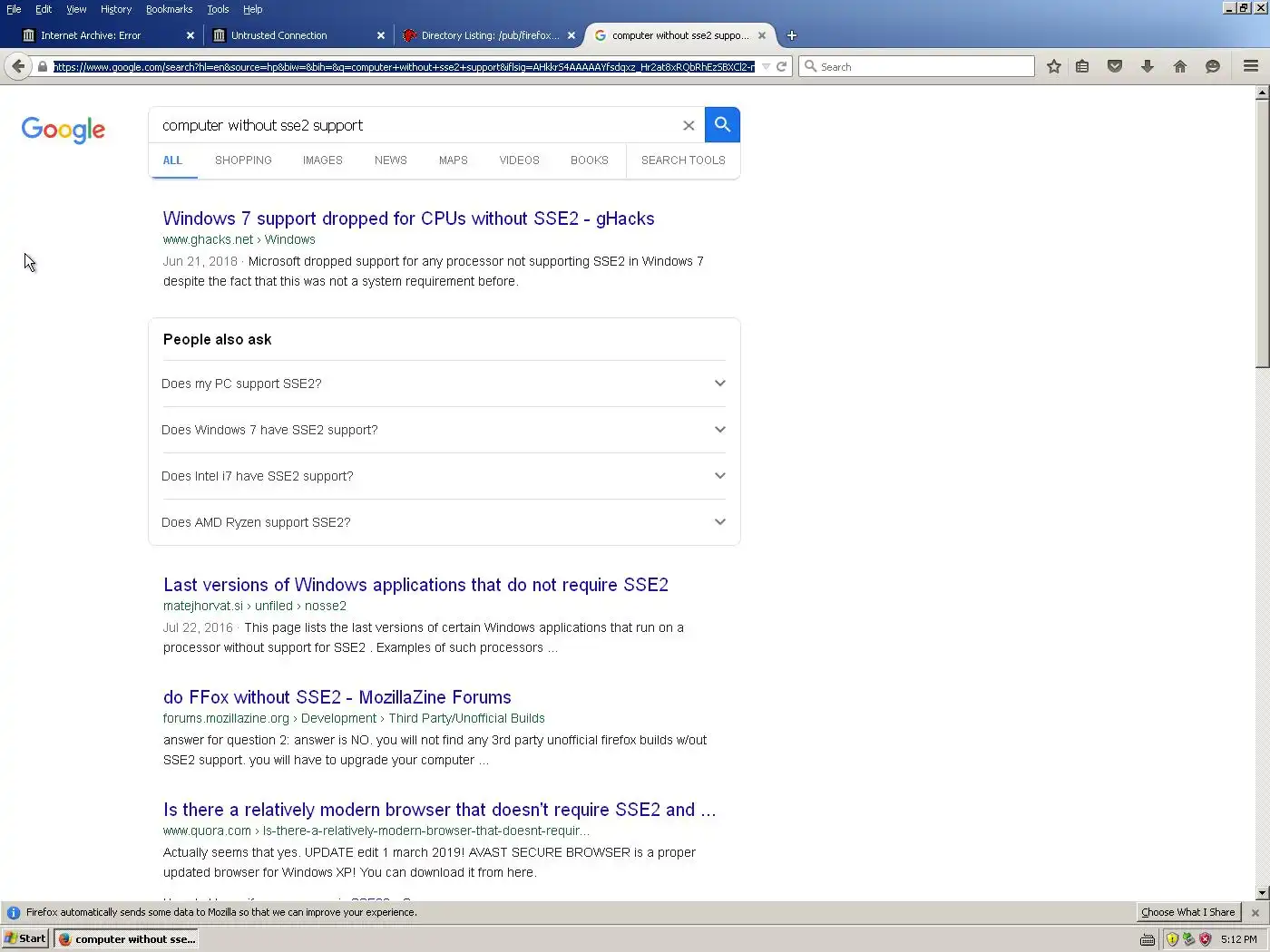Viewport: 1270px width, 952px height.
Task: Close the computer without sse2 tab
Action: tap(762, 35)
